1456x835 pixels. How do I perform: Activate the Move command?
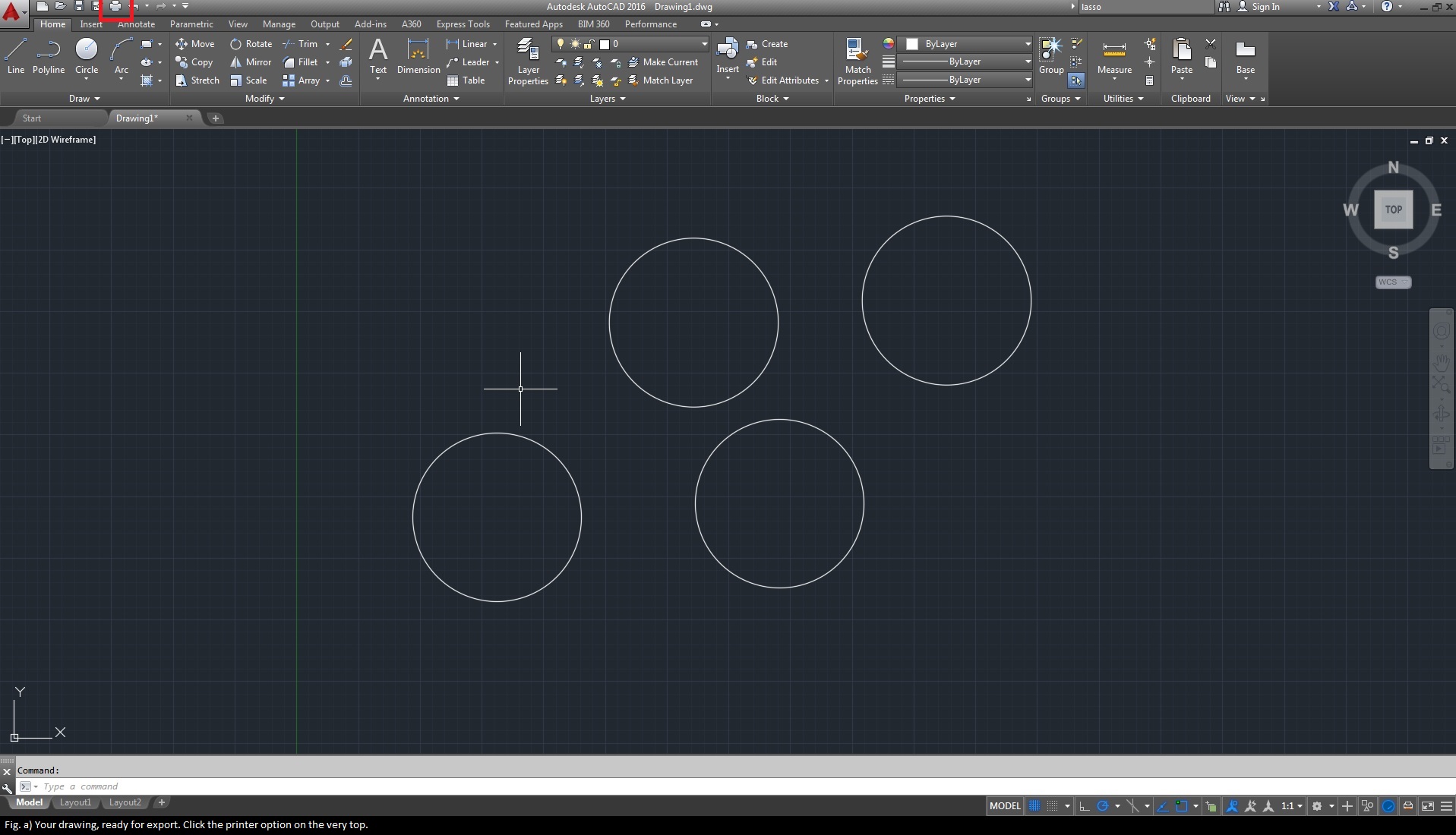click(x=195, y=43)
